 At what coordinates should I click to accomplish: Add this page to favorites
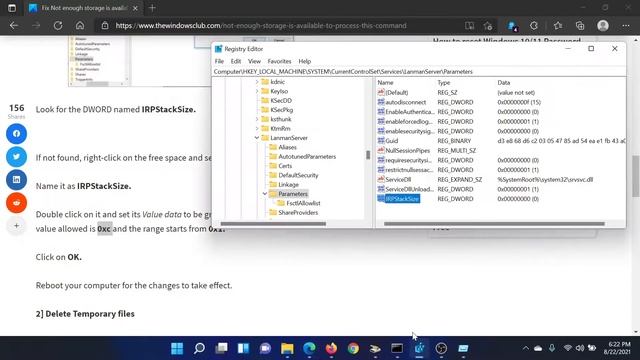[x=488, y=25]
